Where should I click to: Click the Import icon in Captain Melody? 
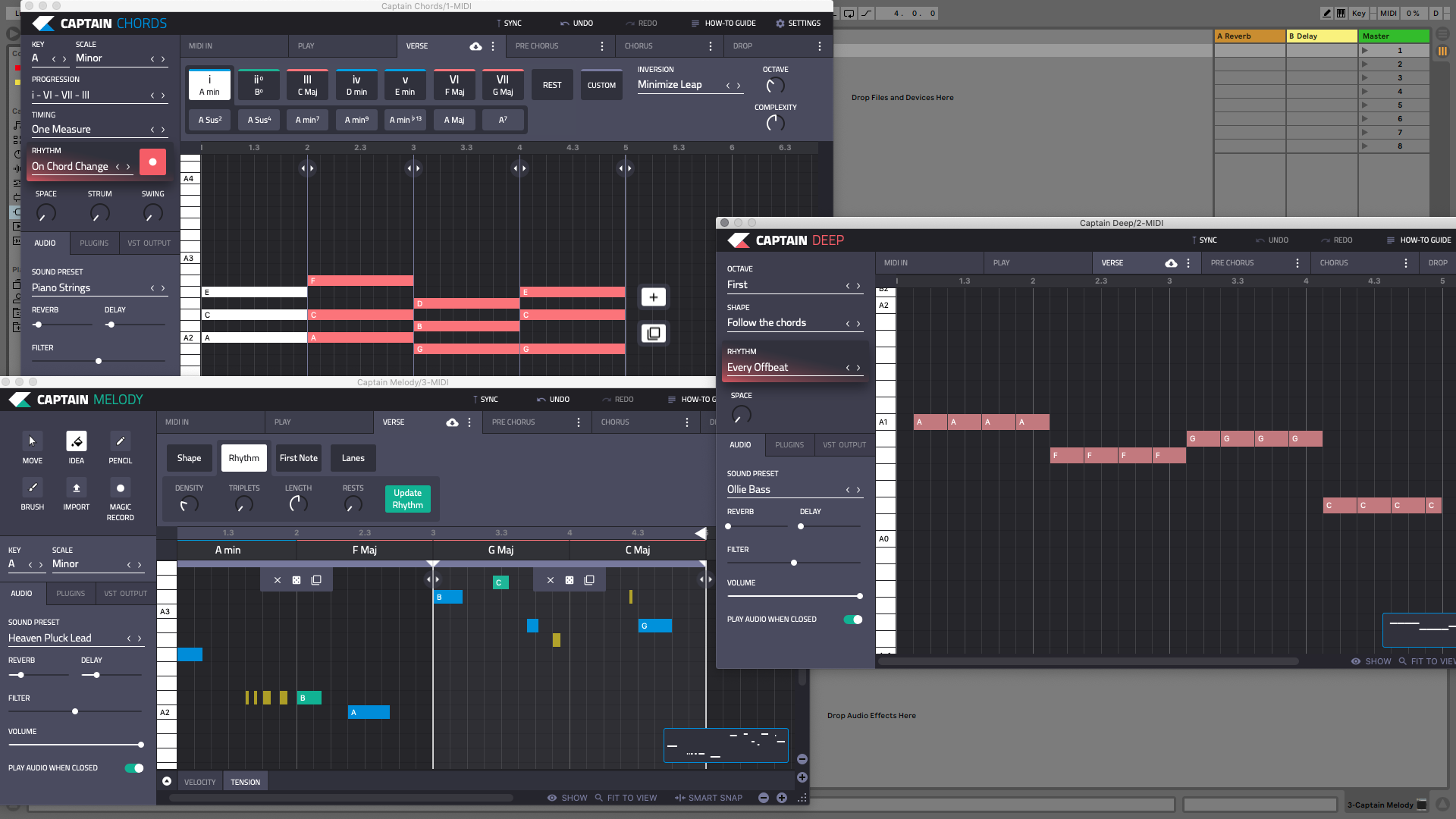tap(77, 487)
